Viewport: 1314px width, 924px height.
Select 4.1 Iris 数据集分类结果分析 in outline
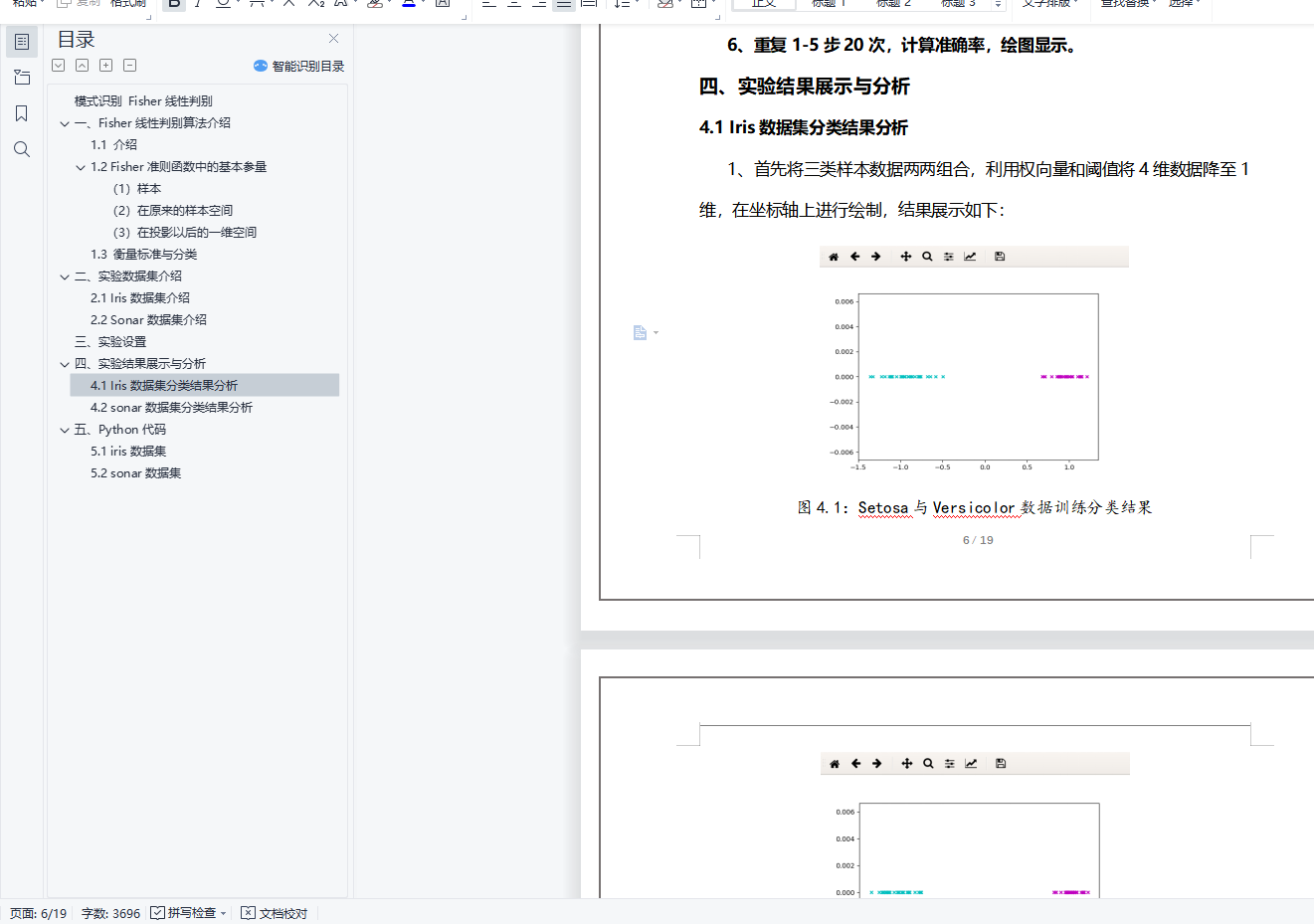coord(205,386)
